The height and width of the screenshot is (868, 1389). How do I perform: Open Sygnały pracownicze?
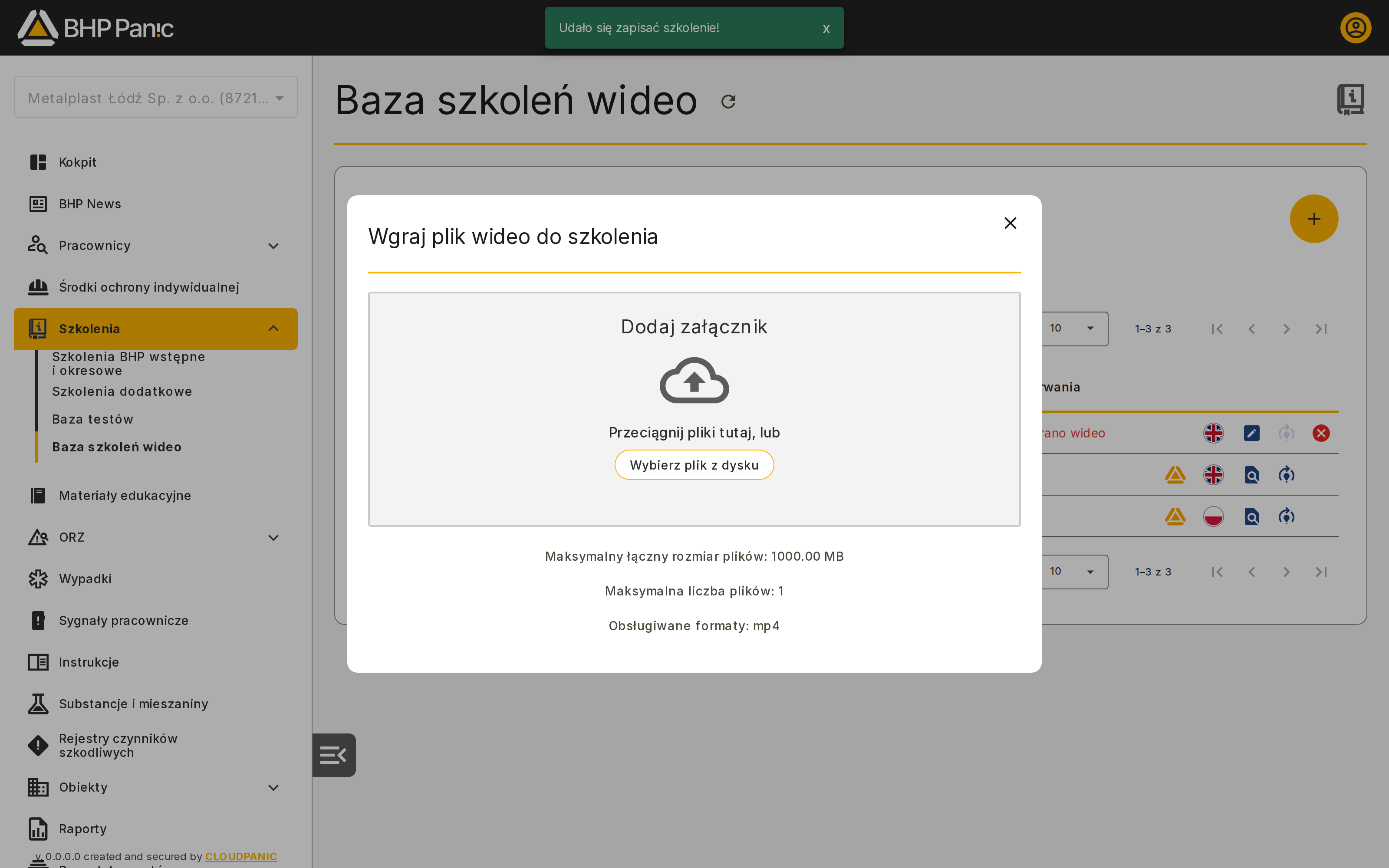[155, 621]
